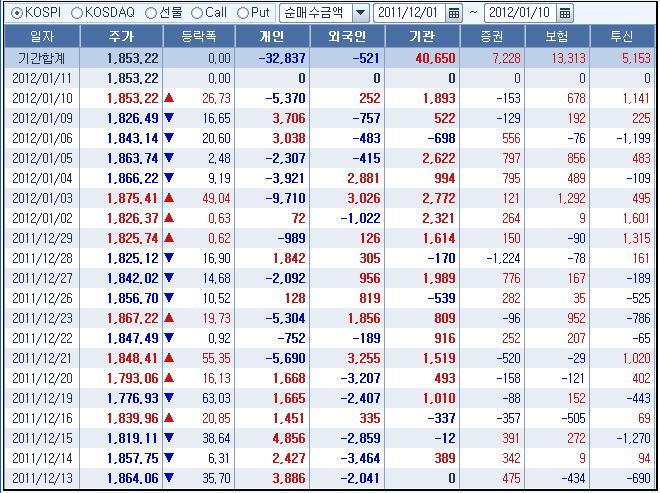Click the up arrow beside price 1,853.22 on 2012/01/10
The width and height of the screenshot is (660, 493).
[x=169, y=98]
